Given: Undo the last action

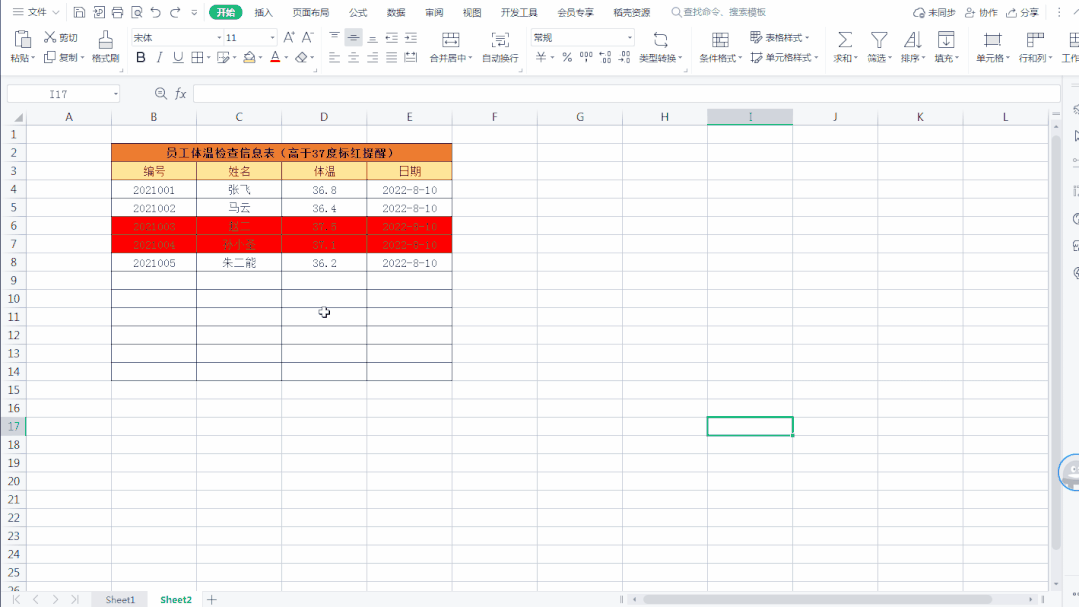Looking at the screenshot, I should click(156, 12).
